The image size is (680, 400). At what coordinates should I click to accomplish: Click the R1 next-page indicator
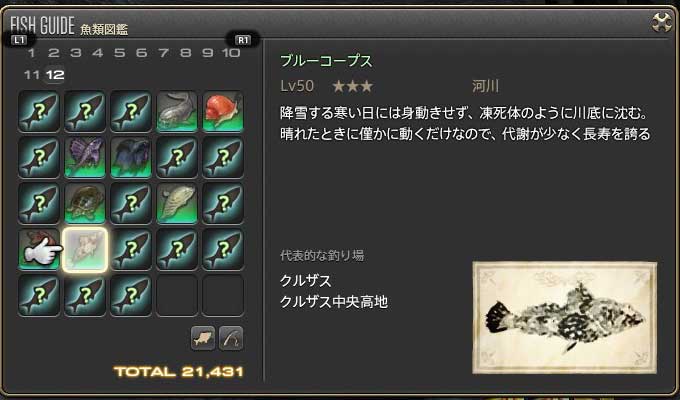pyautogui.click(x=243, y=40)
